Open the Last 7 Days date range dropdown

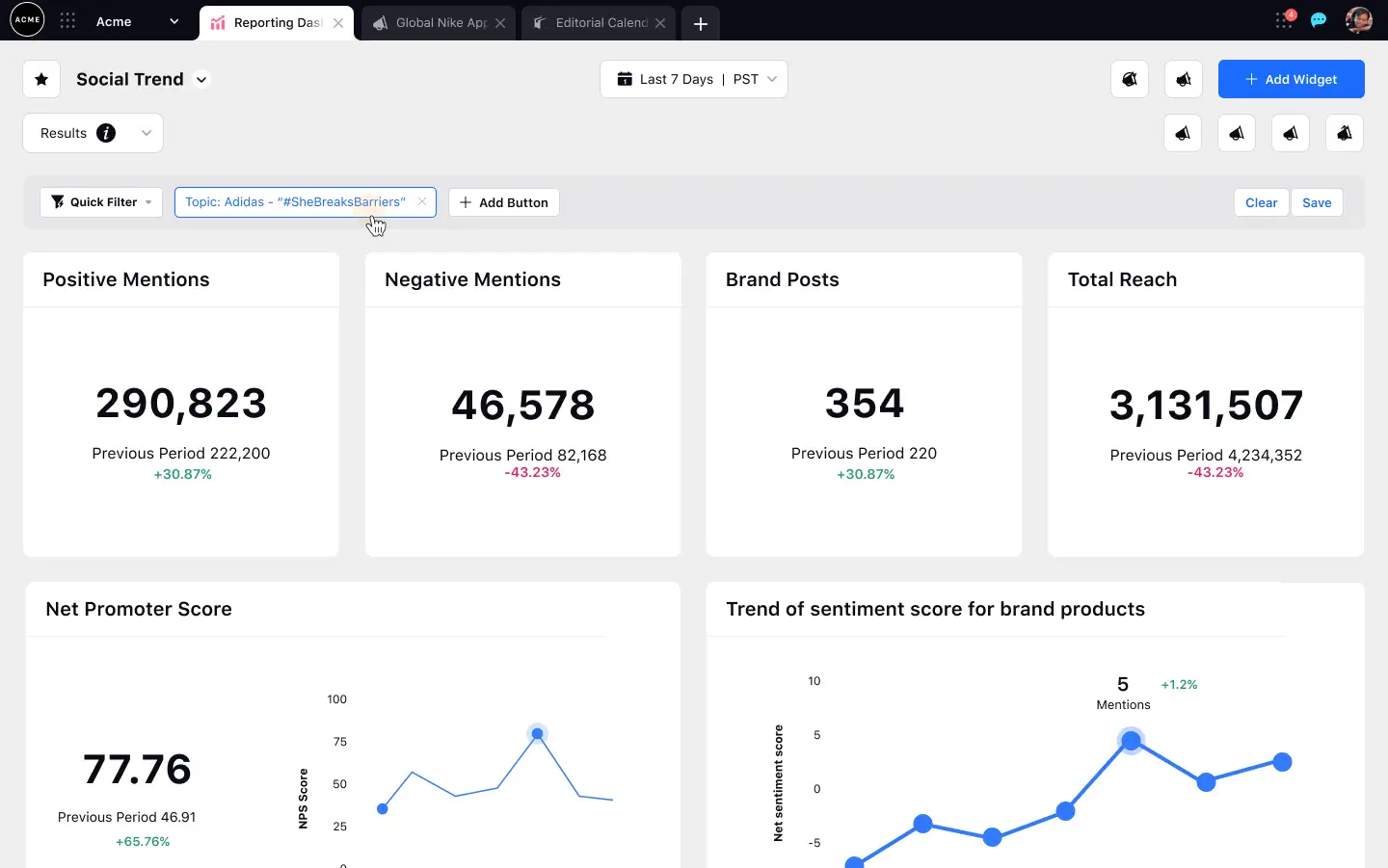(x=694, y=79)
